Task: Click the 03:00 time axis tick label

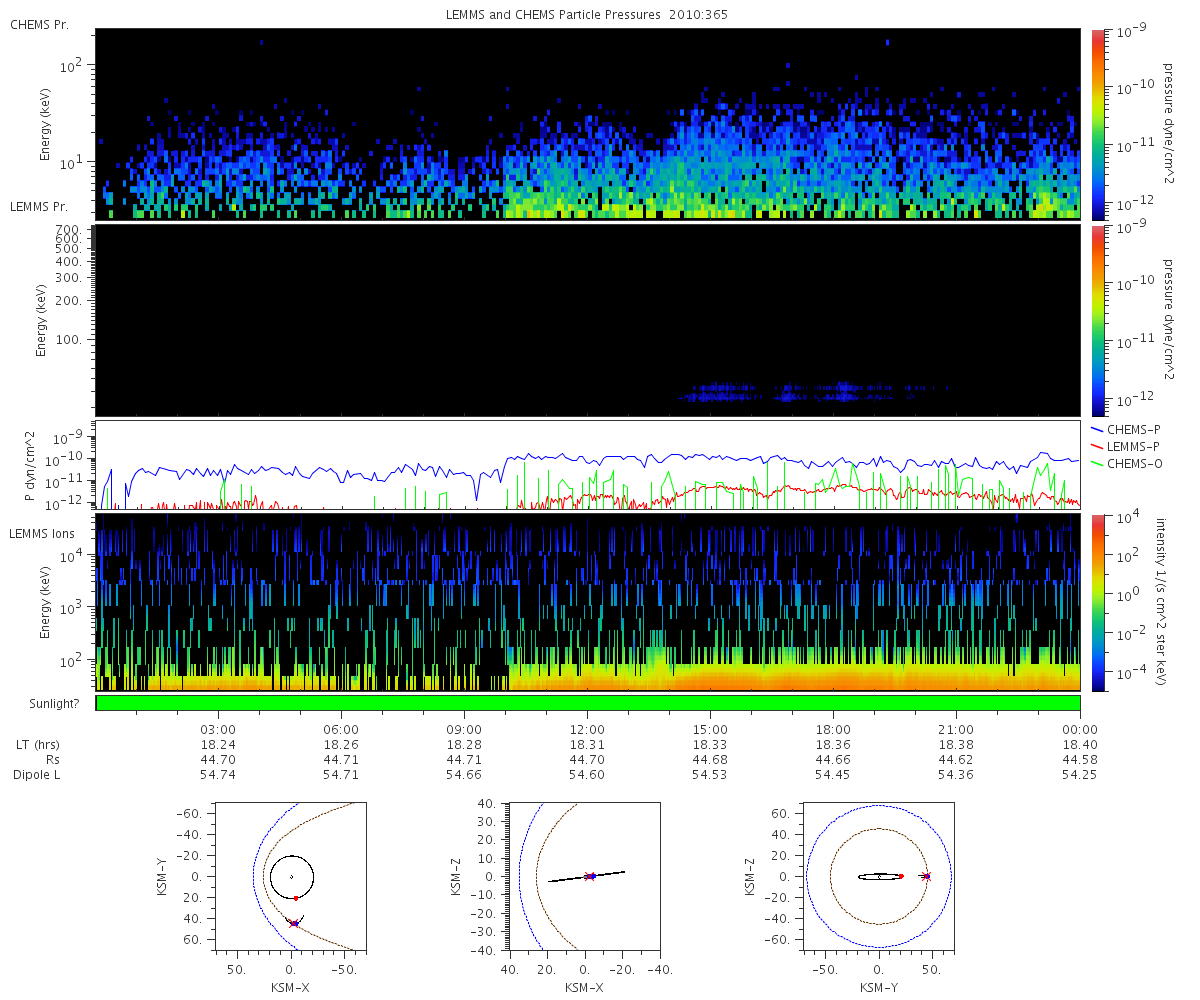Action: click(218, 729)
